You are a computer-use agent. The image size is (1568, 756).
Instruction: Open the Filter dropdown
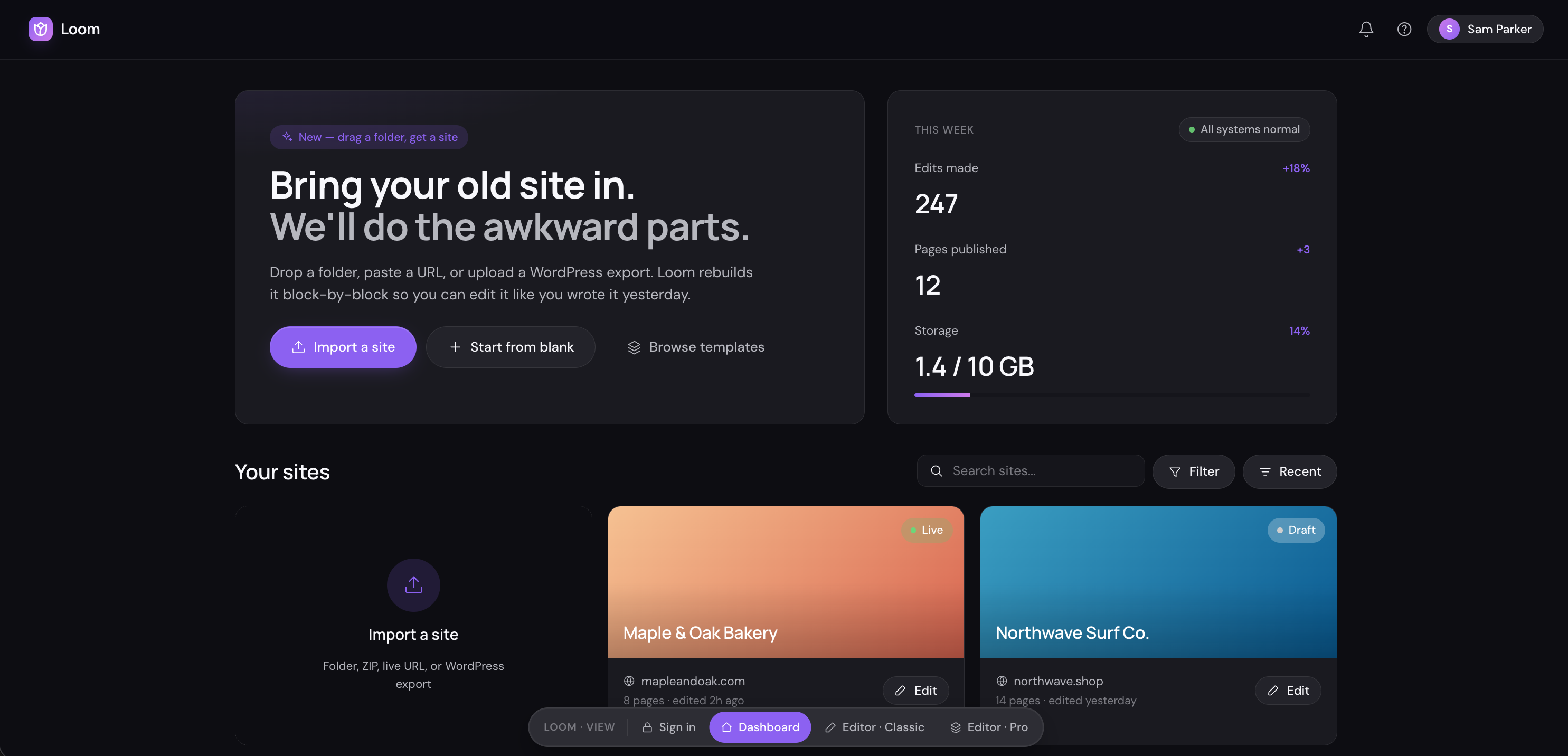coord(1193,472)
